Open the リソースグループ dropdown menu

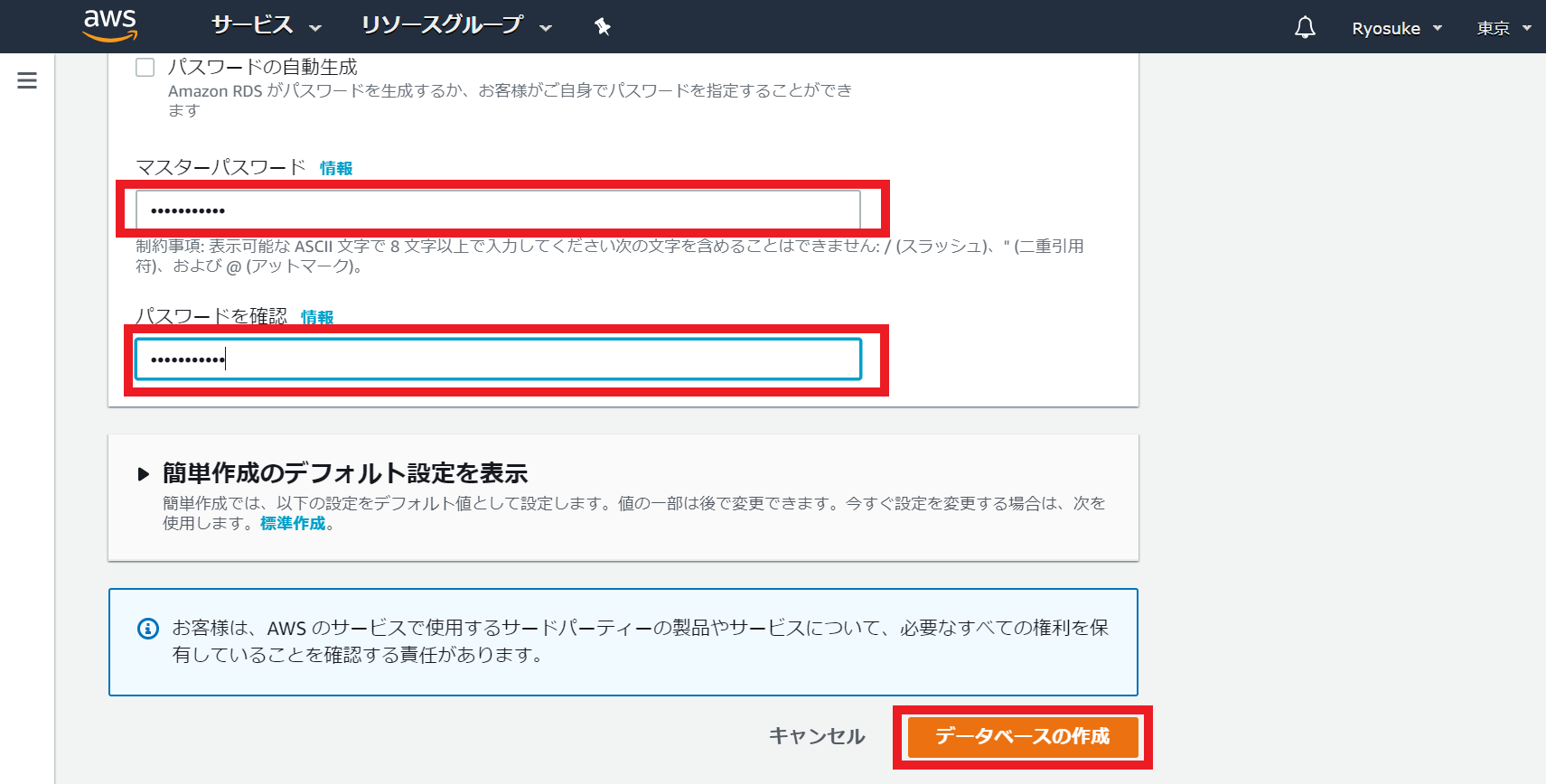[x=456, y=25]
